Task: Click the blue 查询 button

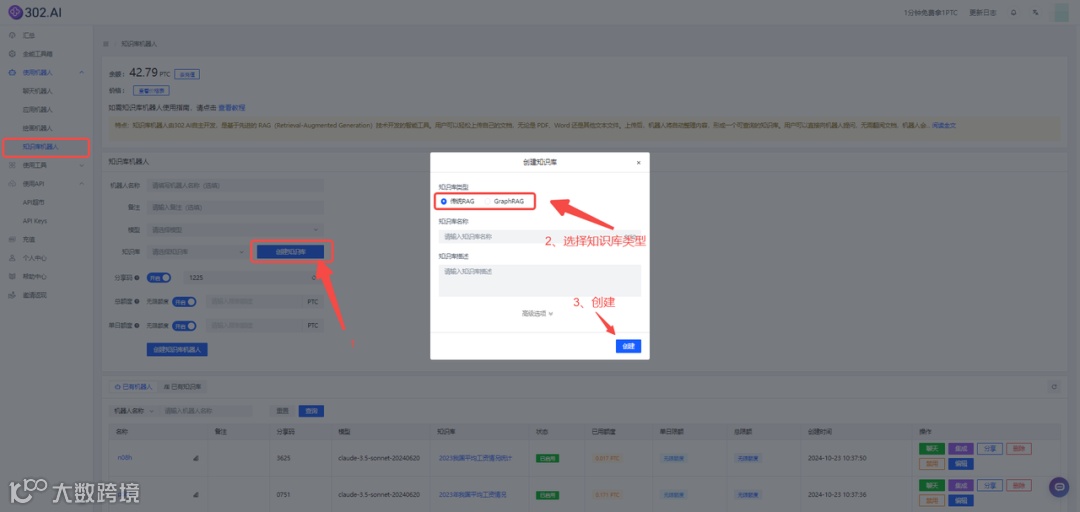Action: (311, 411)
